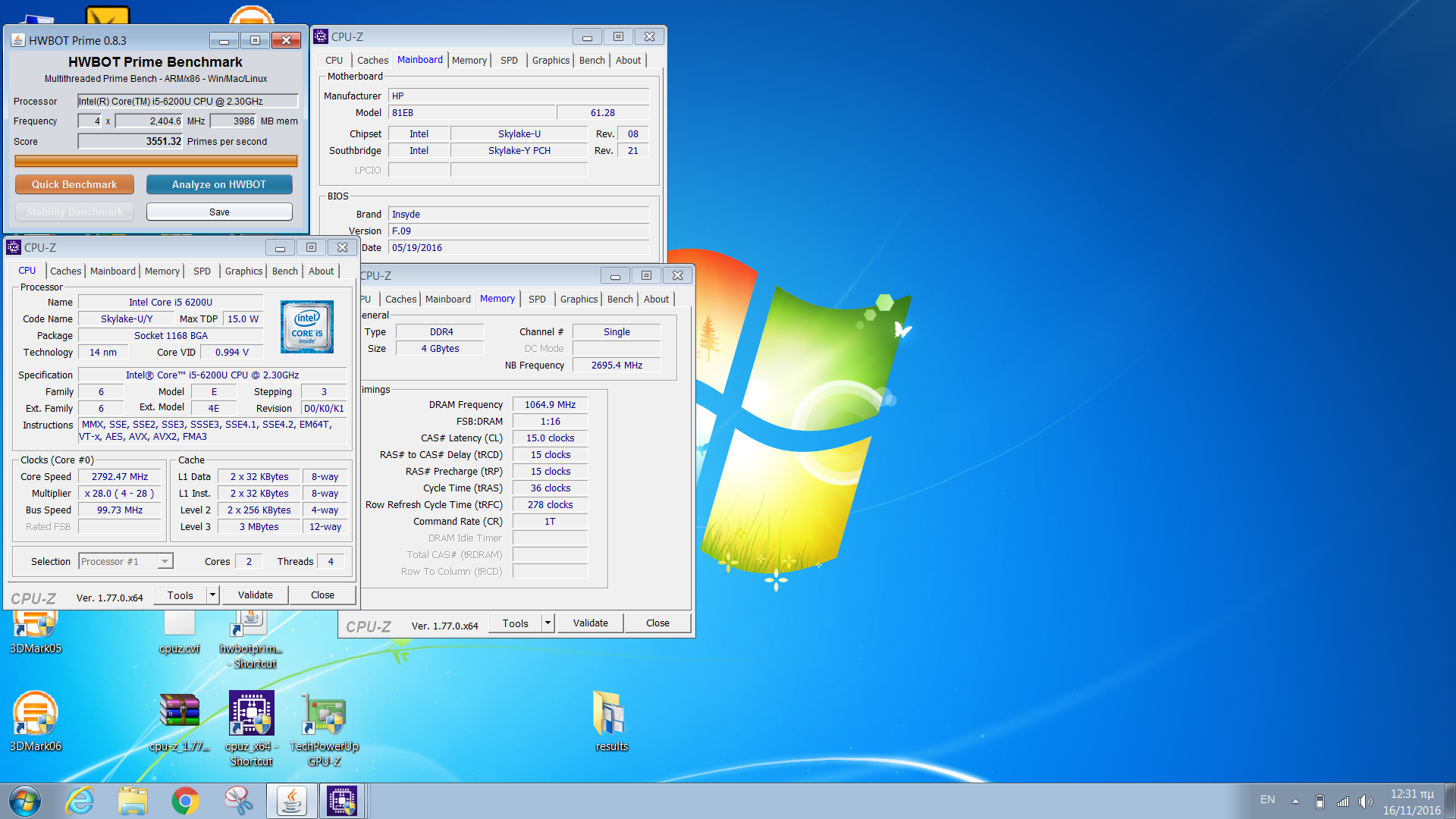Open SPD tab in Memory window
The width and height of the screenshot is (1456, 819).
click(537, 299)
